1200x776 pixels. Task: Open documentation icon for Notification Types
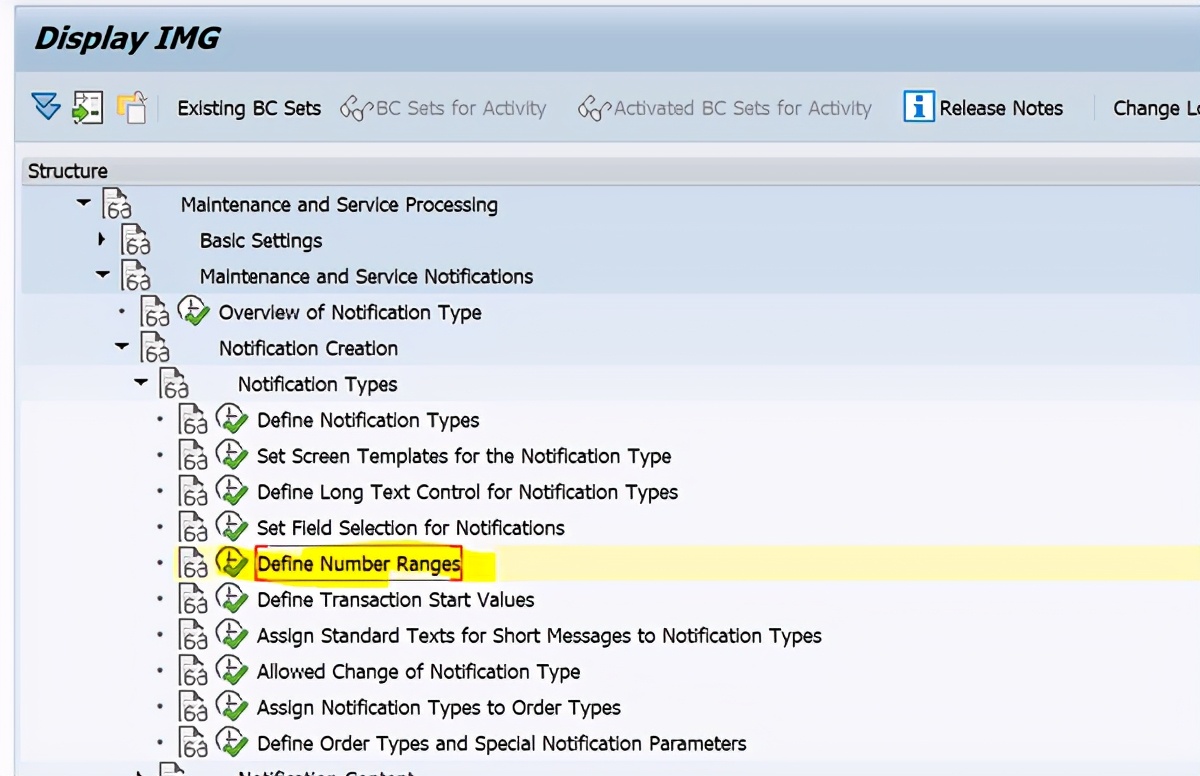tap(174, 385)
